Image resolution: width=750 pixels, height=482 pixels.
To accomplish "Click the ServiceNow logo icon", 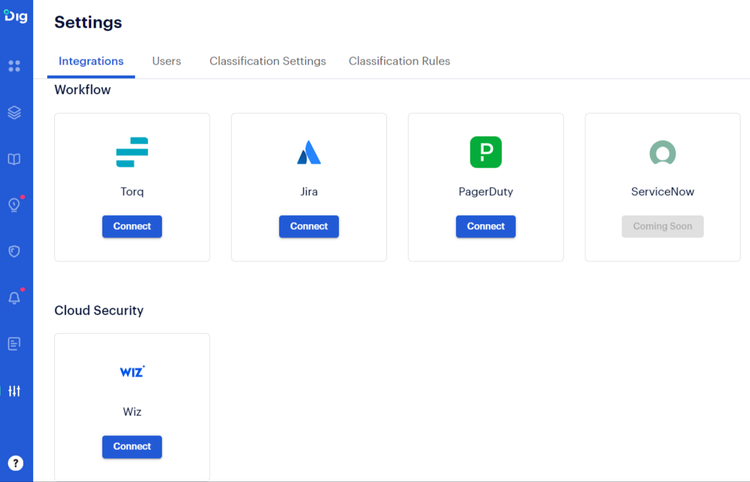I will pyautogui.click(x=662, y=153).
